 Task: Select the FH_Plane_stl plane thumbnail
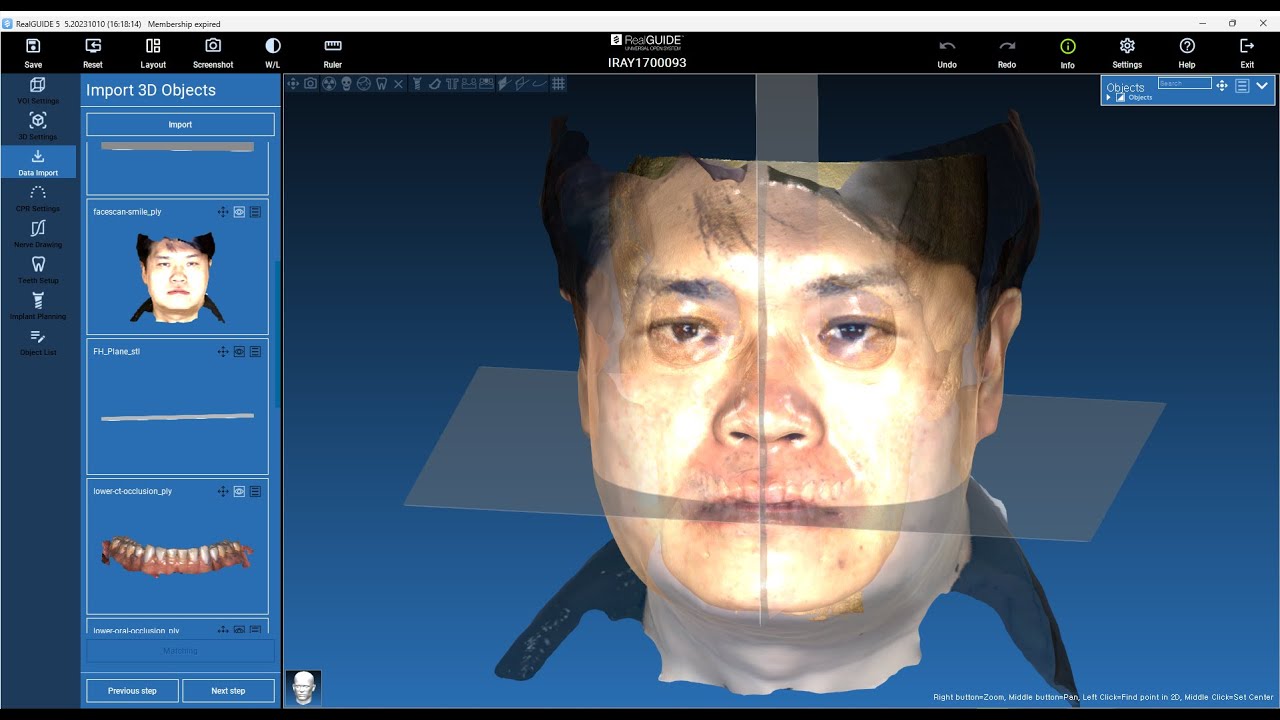tap(177, 417)
